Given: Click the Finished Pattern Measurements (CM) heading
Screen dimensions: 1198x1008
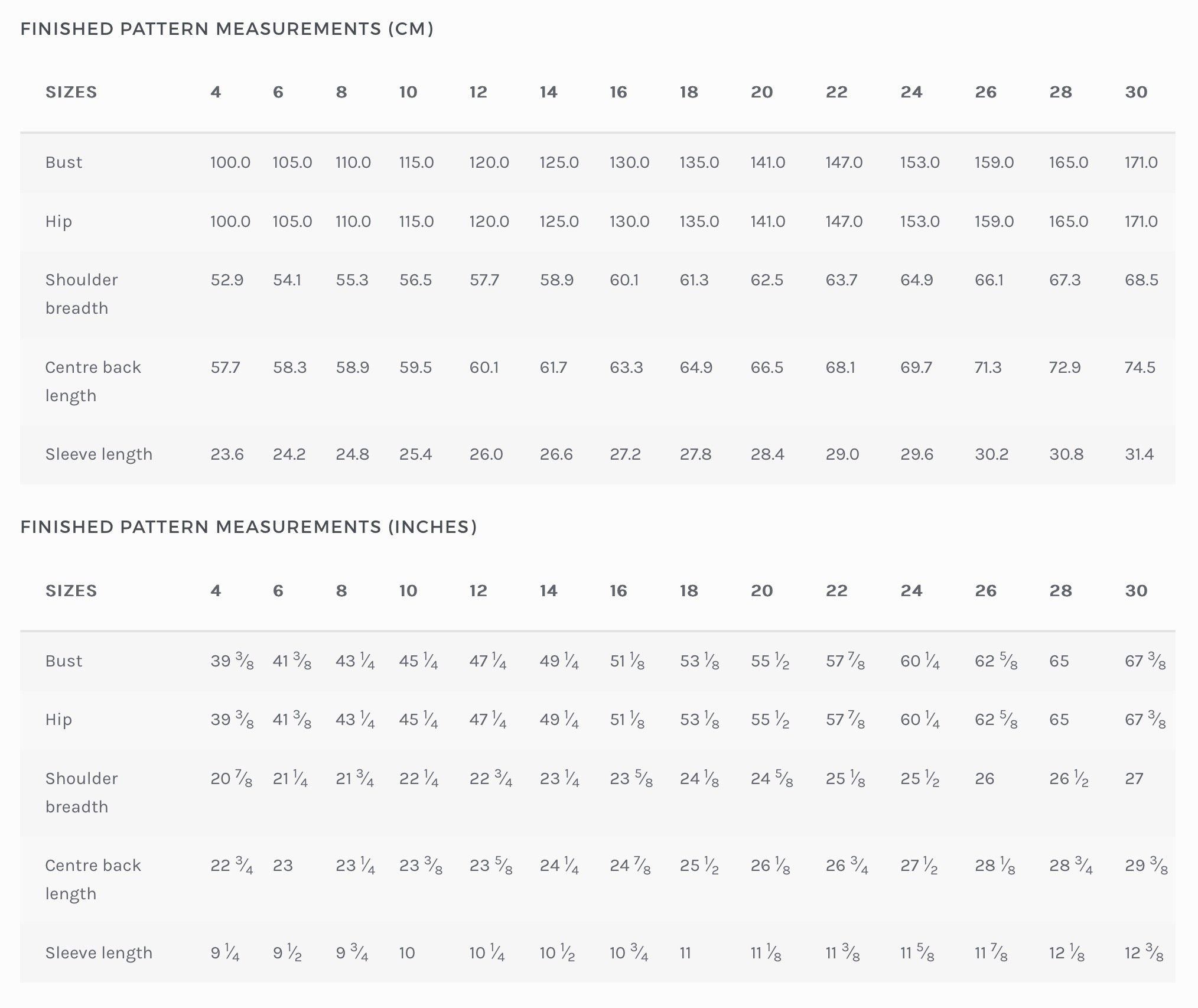Looking at the screenshot, I should (227, 29).
